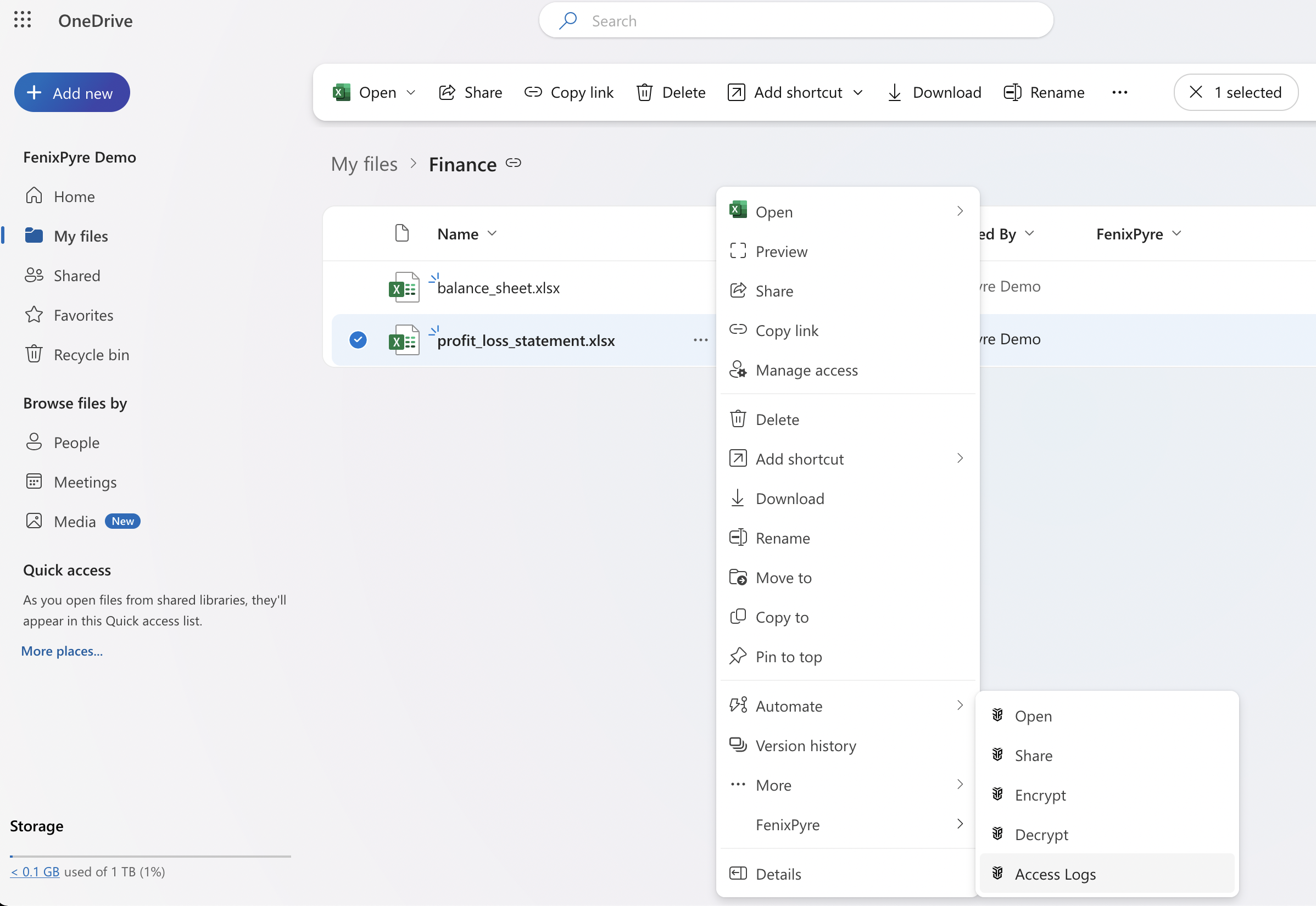Click the Meetings calendar icon
1316x906 pixels.
[x=34, y=482]
